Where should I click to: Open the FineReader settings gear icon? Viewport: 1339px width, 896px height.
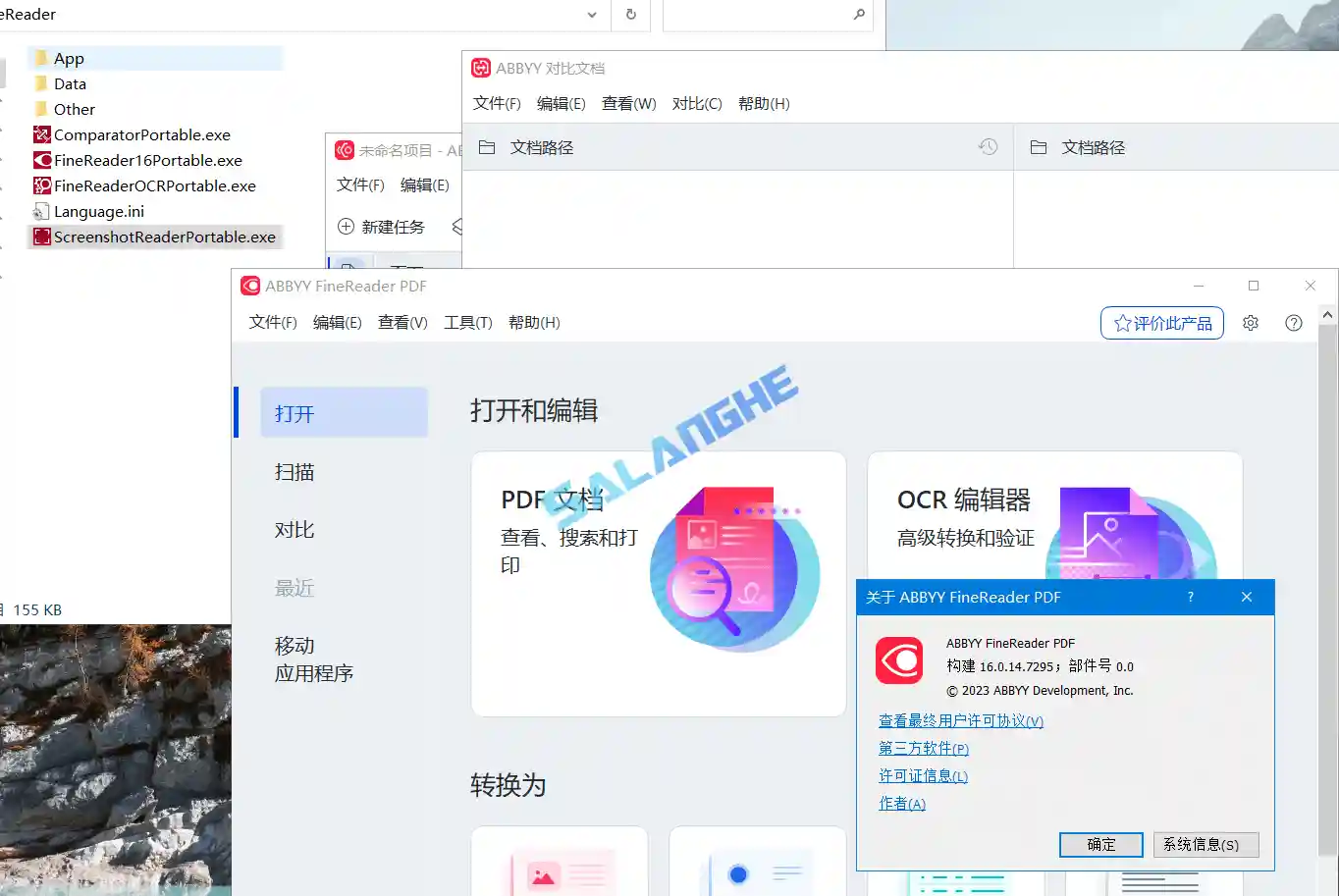(x=1251, y=323)
